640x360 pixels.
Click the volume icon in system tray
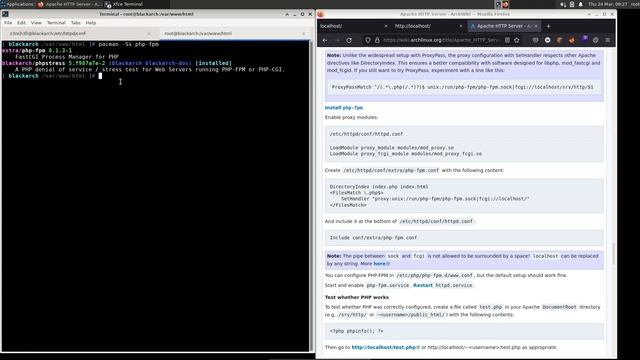tap(563, 4)
